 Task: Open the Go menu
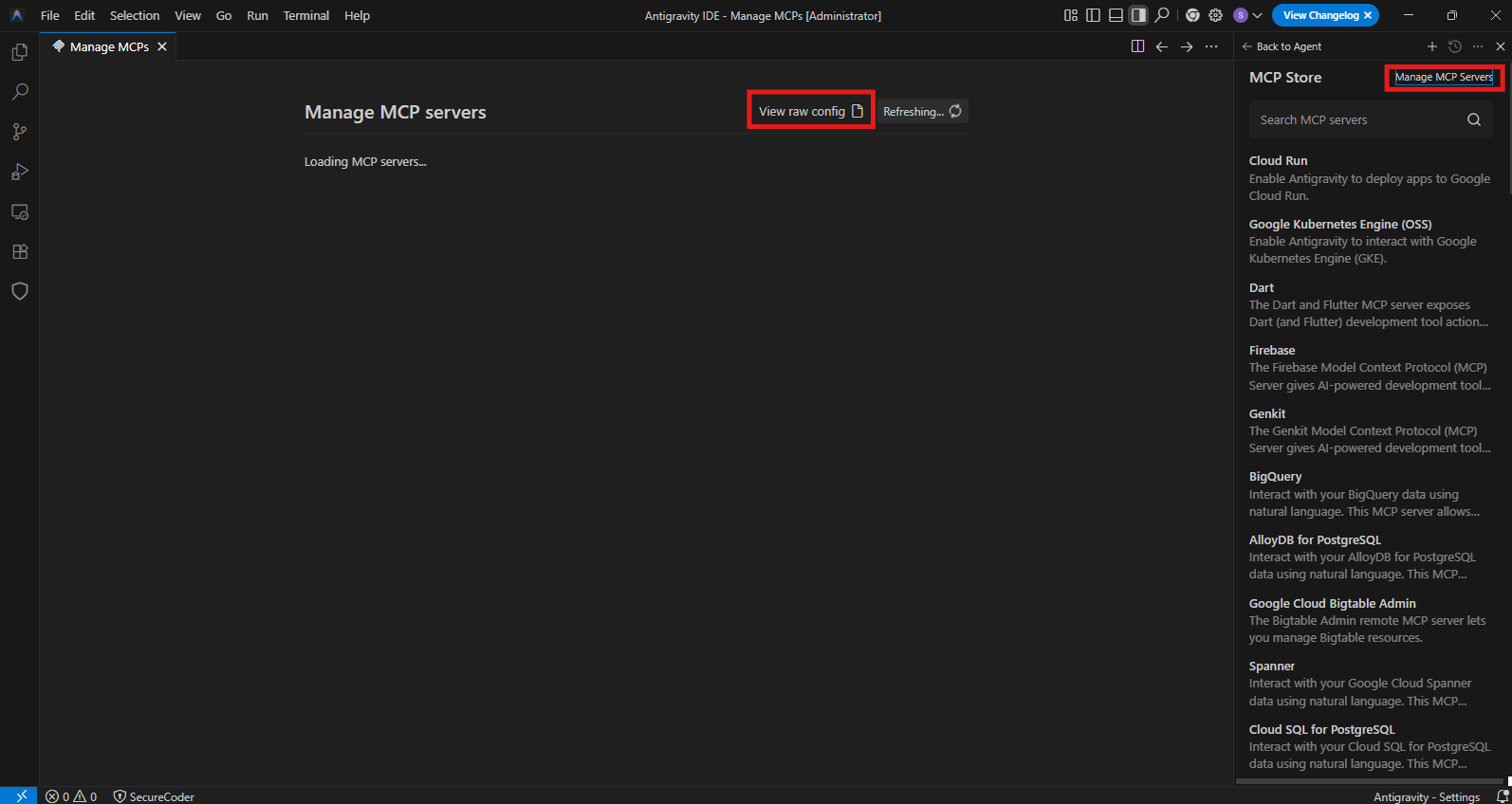pos(224,15)
